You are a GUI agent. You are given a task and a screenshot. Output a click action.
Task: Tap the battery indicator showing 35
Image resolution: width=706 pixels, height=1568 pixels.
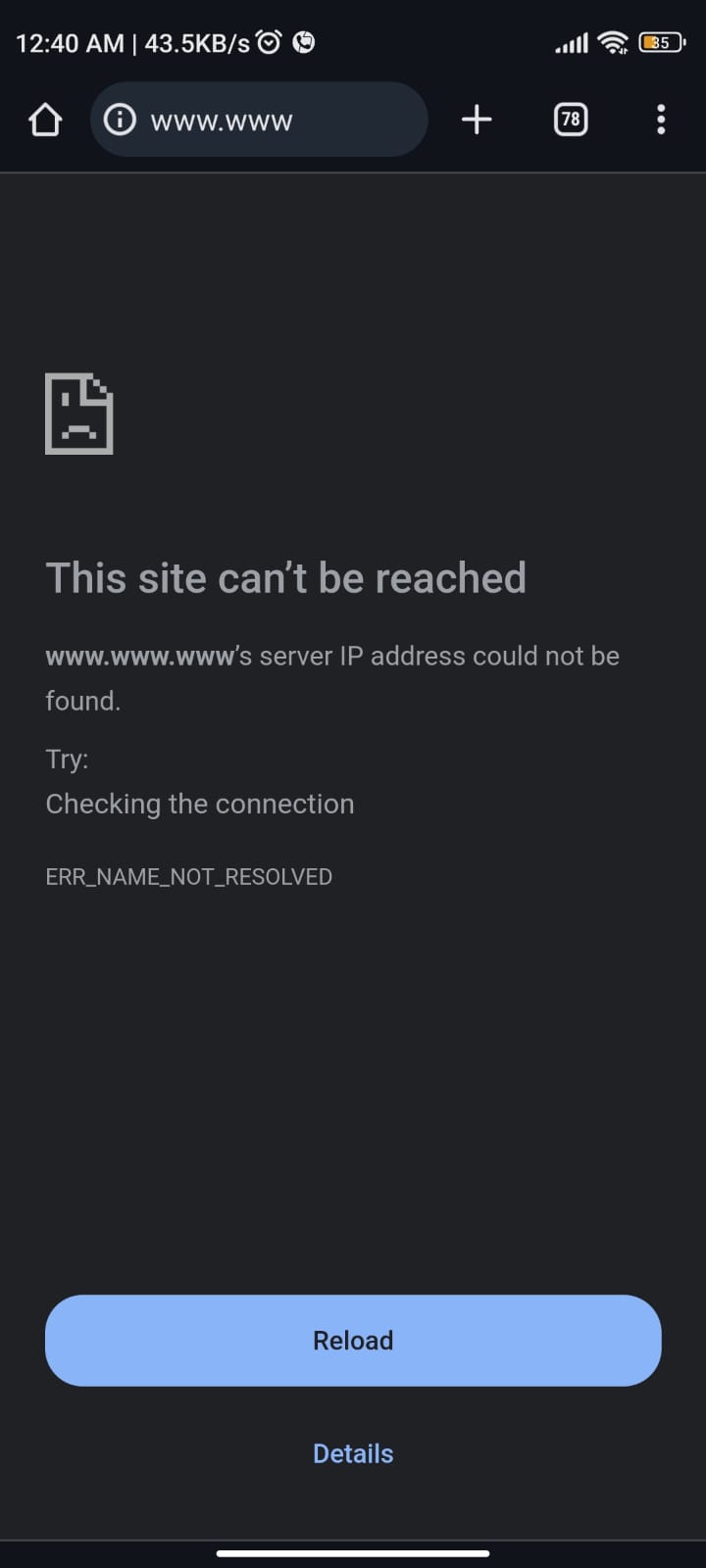[x=661, y=42]
